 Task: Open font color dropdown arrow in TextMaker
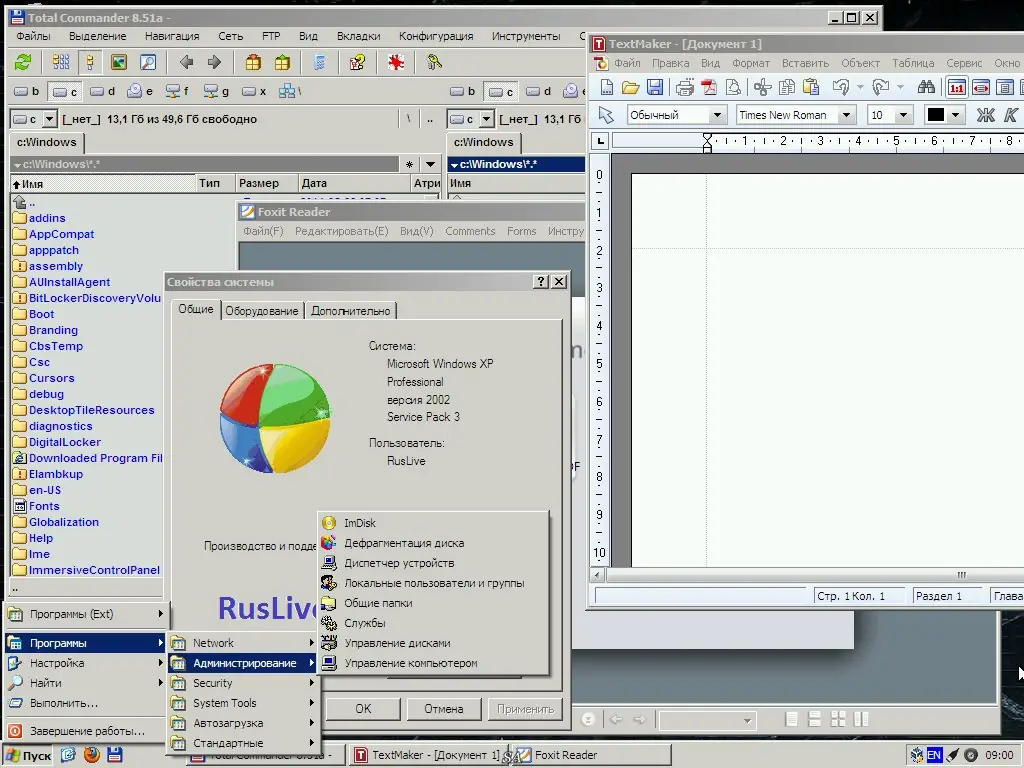tap(955, 116)
